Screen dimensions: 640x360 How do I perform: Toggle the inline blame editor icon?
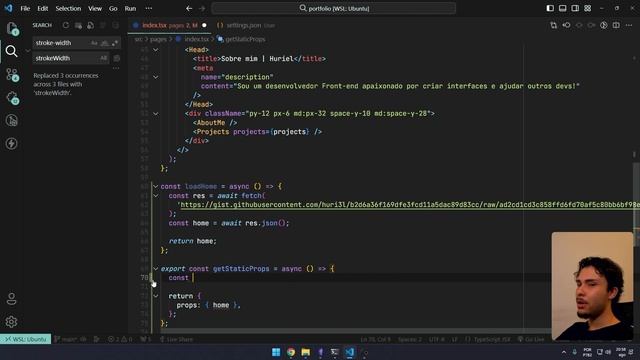coord(604,25)
